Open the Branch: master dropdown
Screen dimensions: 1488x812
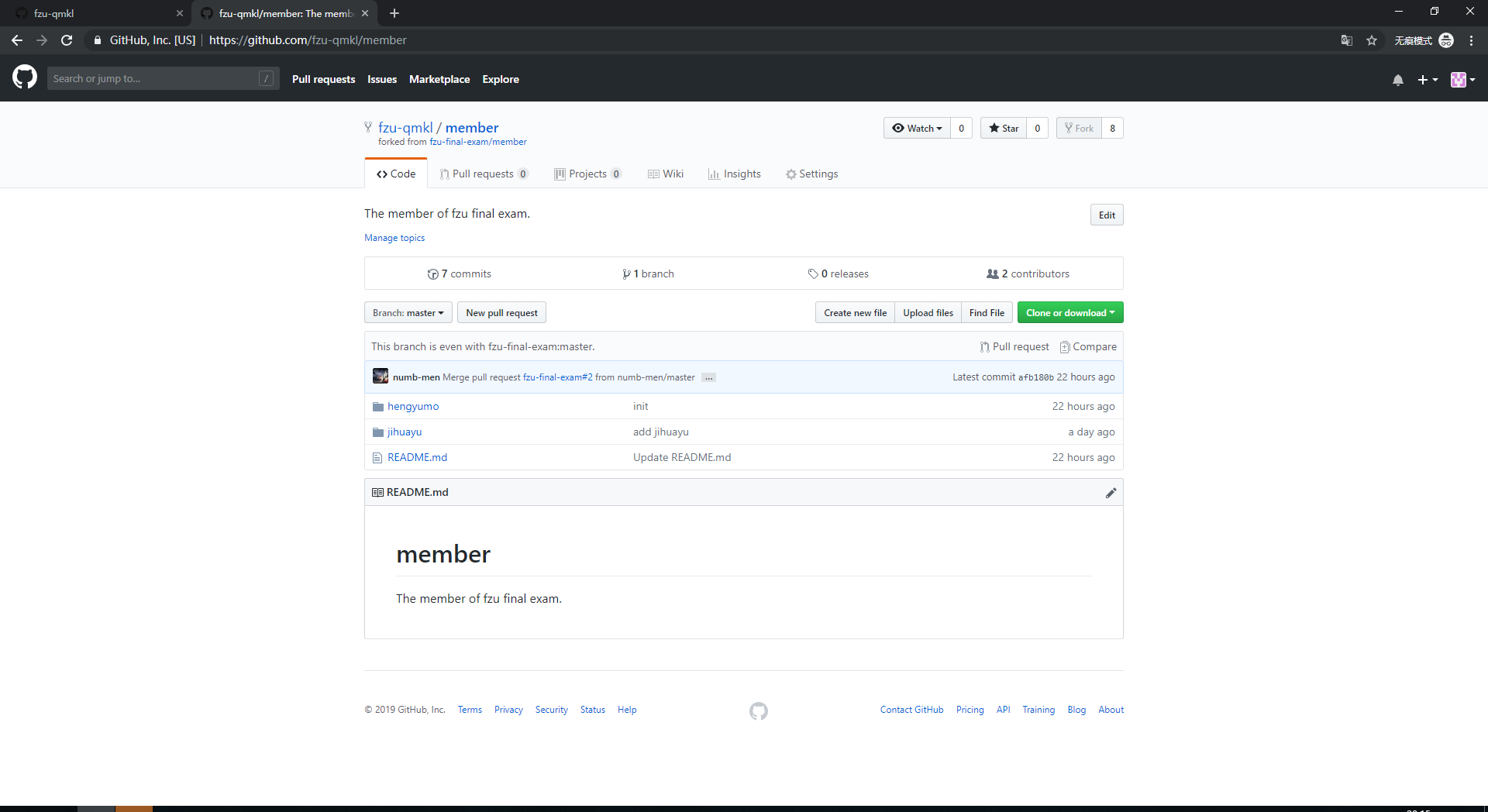[x=408, y=312]
